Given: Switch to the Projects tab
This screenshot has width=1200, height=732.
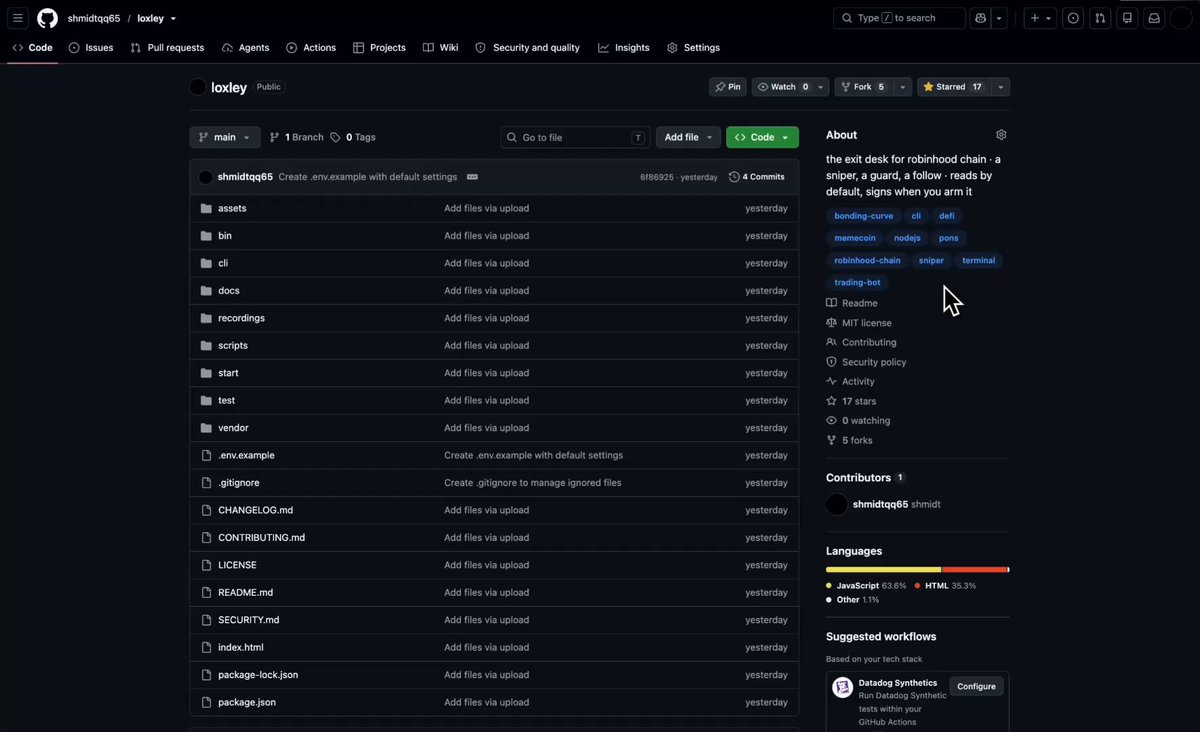Looking at the screenshot, I should click(x=379, y=48).
